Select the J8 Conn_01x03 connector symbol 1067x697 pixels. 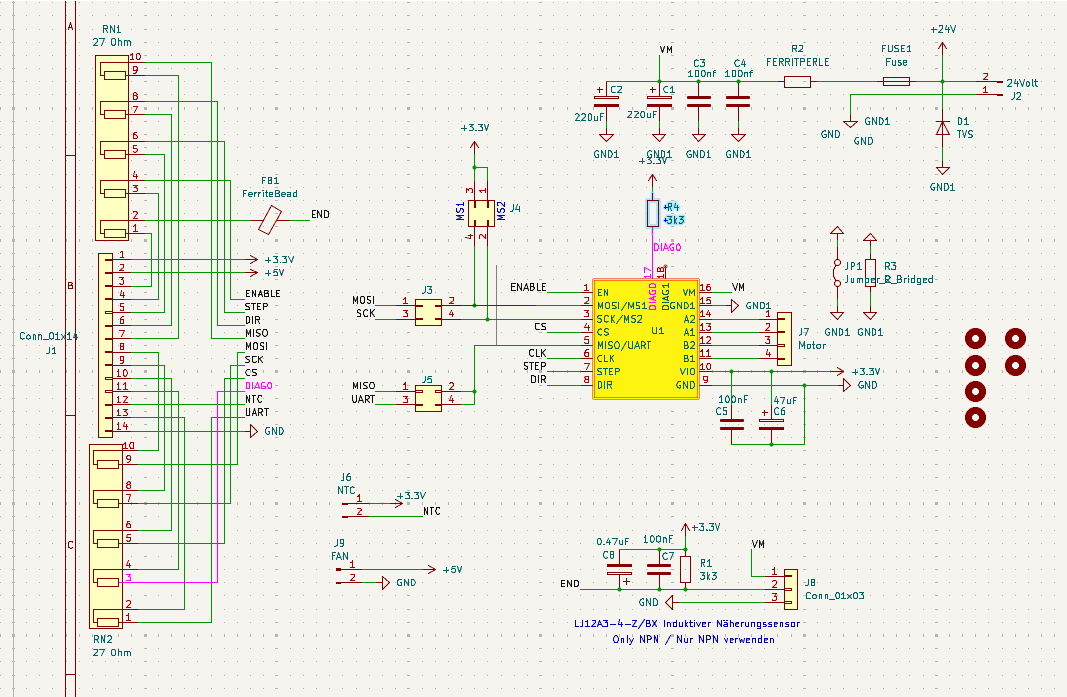point(791,589)
